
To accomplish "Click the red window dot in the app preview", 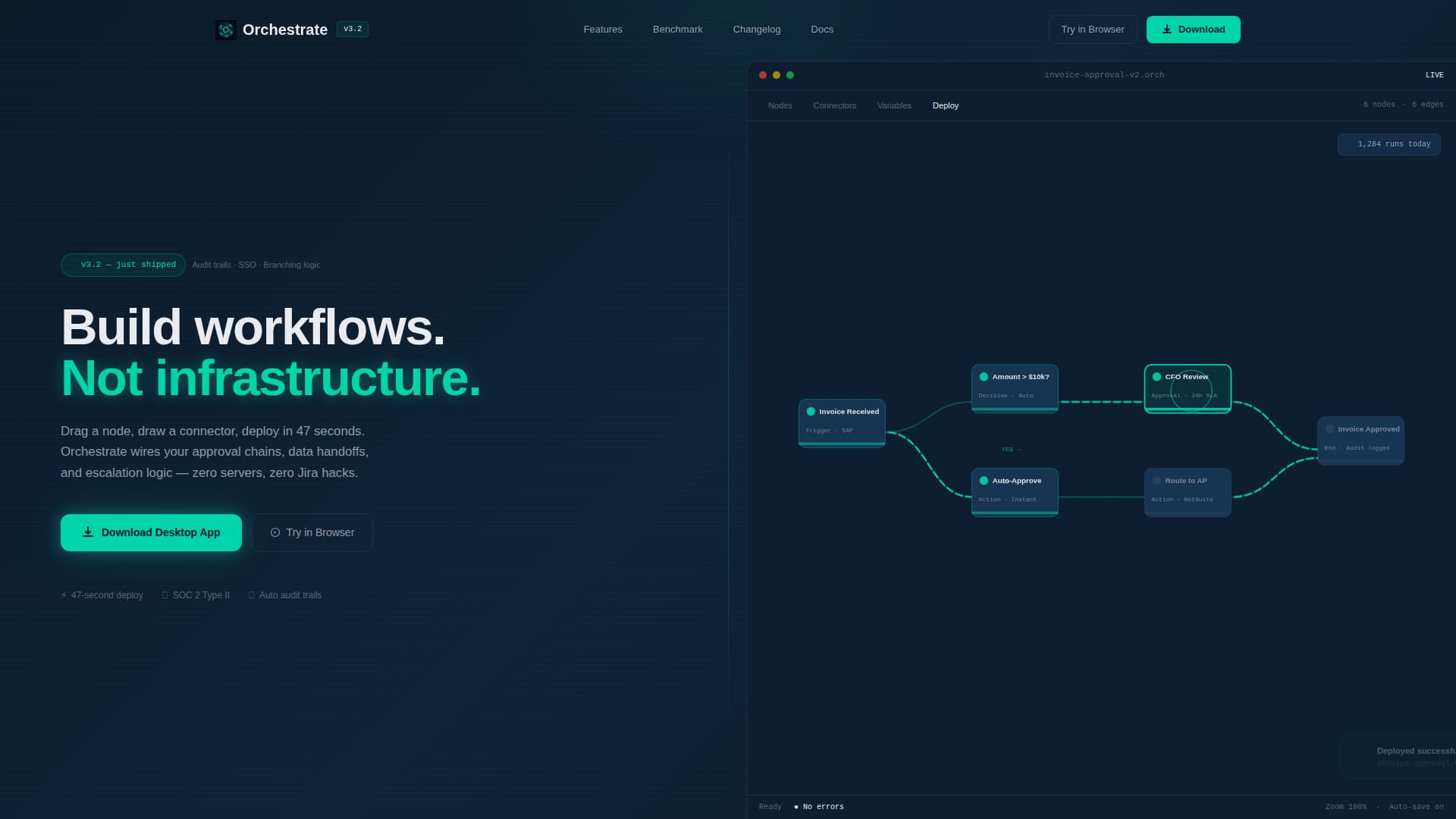I will pos(763,75).
